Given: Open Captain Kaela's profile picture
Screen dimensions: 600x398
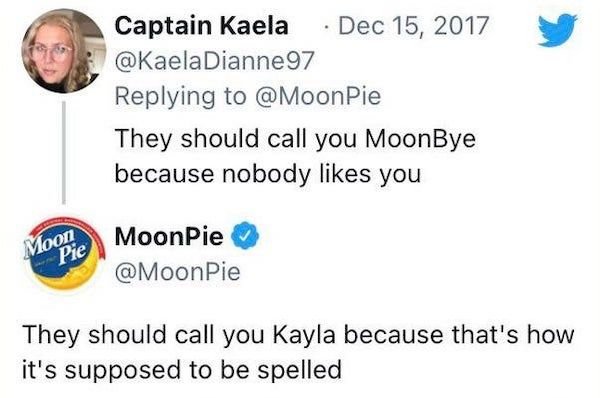Looking at the screenshot, I should pos(64,51).
